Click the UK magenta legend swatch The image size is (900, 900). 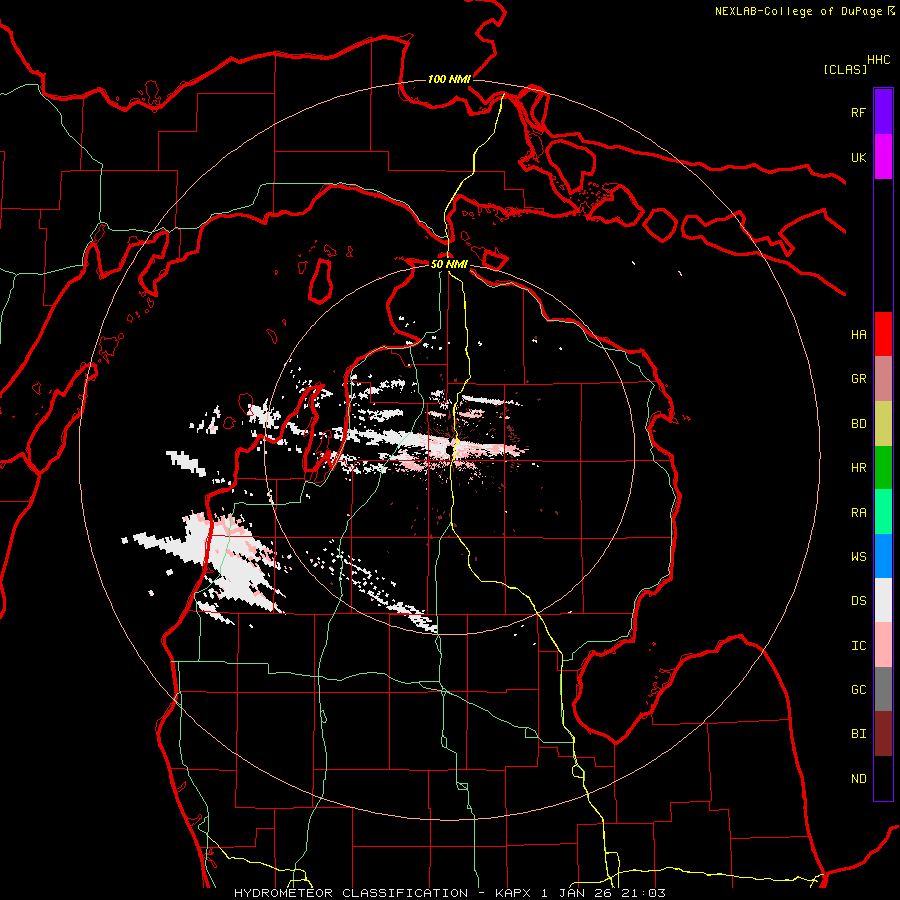click(x=883, y=157)
